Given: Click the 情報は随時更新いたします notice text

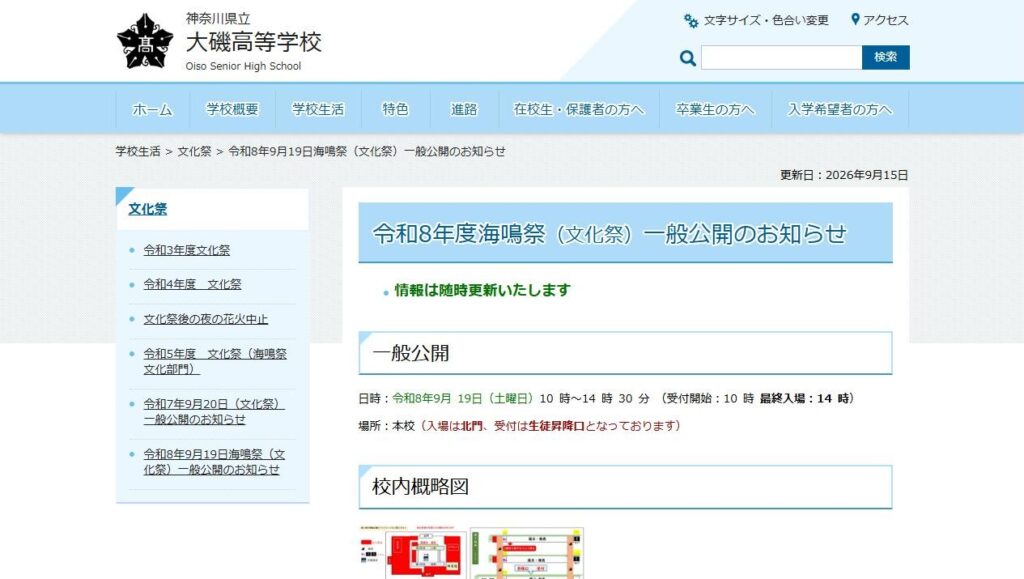Looking at the screenshot, I should pos(483,290).
